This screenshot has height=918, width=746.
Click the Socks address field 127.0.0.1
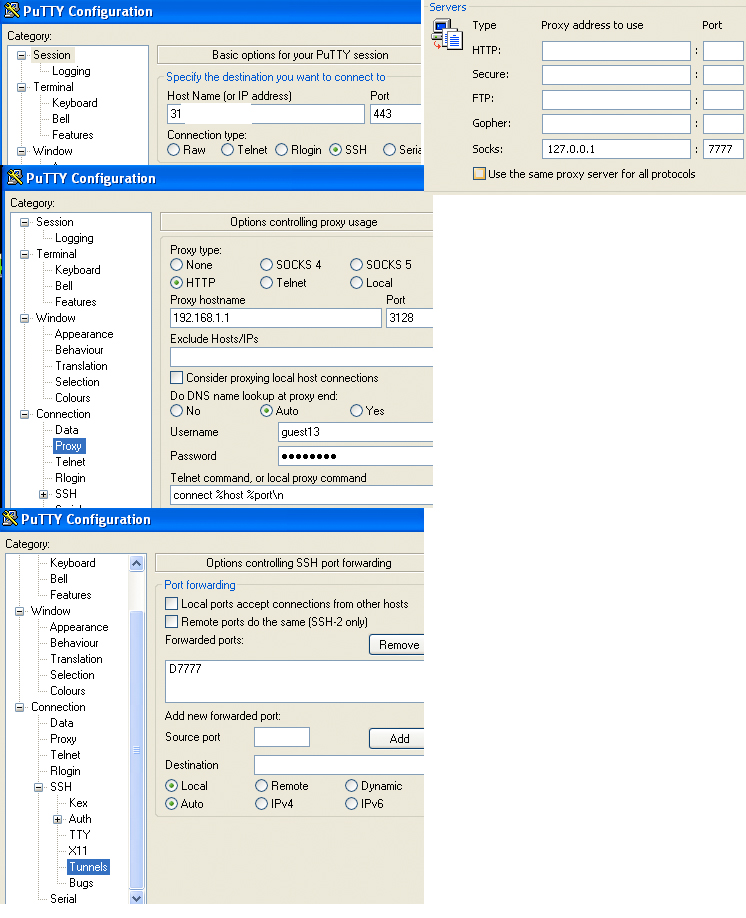click(616, 149)
